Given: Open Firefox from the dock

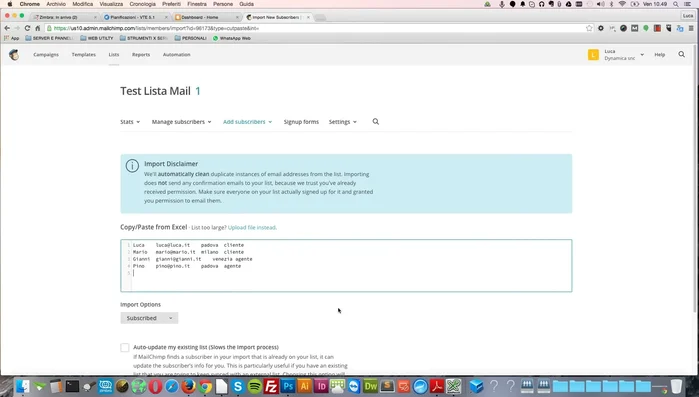Looking at the screenshot, I should tap(189, 386).
